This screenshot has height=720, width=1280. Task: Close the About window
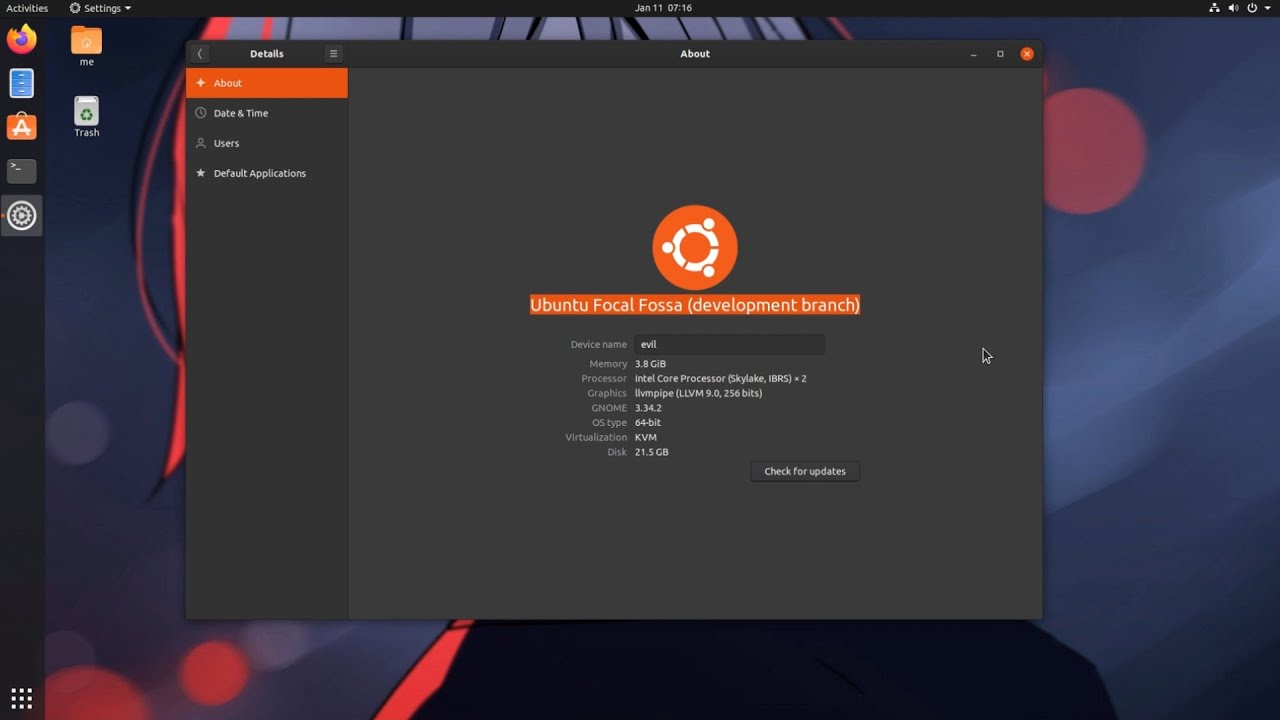click(1027, 54)
